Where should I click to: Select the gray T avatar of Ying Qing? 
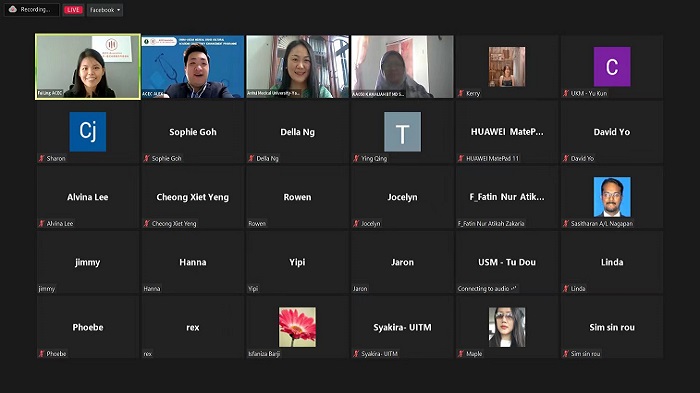pos(403,132)
